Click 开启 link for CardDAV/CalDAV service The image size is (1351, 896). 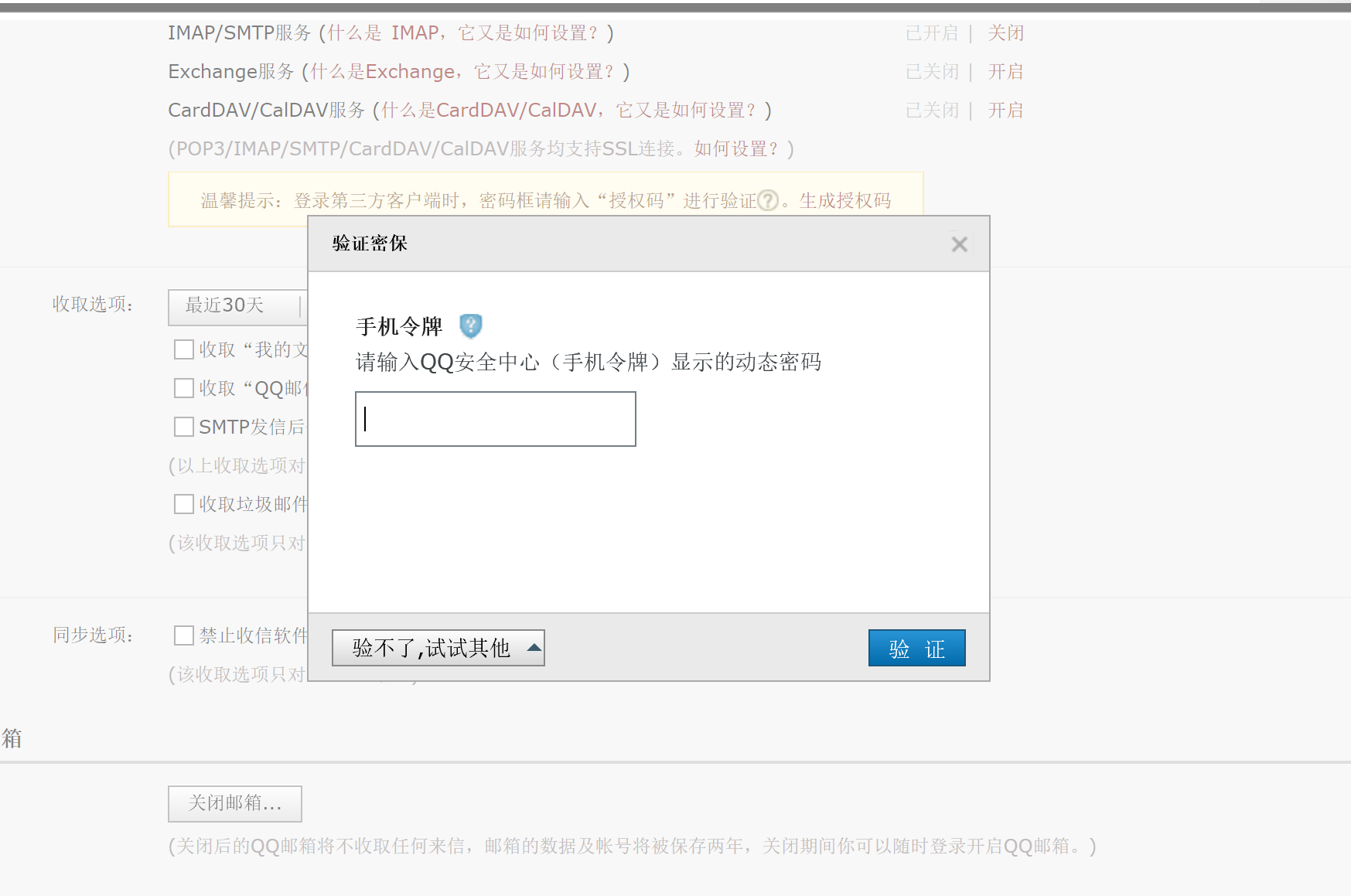(1006, 111)
